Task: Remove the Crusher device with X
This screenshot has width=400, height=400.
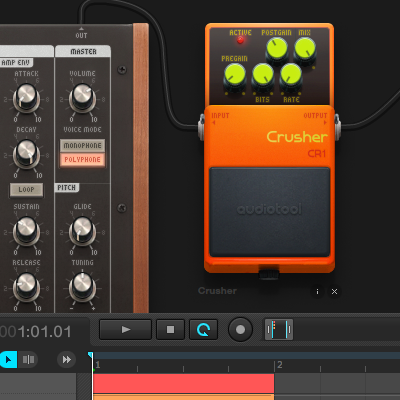Action: click(334, 292)
